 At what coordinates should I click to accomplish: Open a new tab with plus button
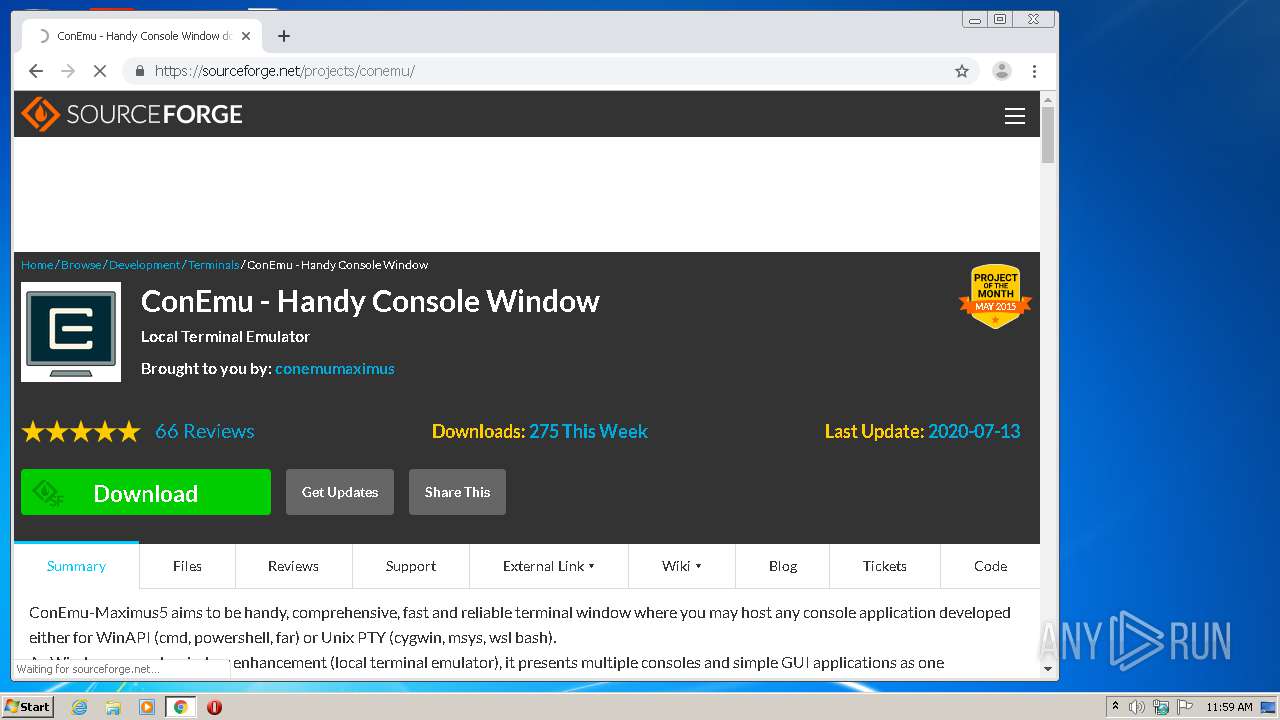pos(284,36)
